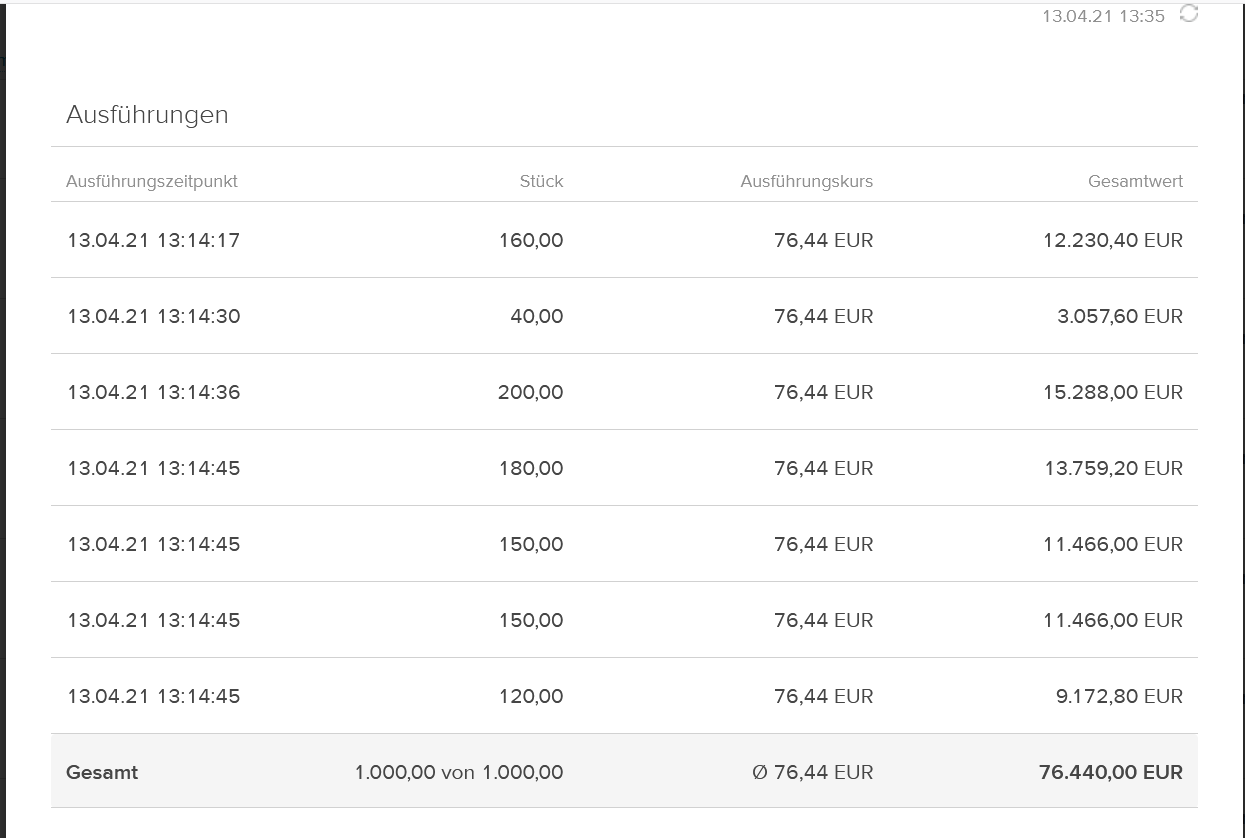Click the 3.057,60 EUR total value
The height and width of the screenshot is (838, 1245).
1119,316
